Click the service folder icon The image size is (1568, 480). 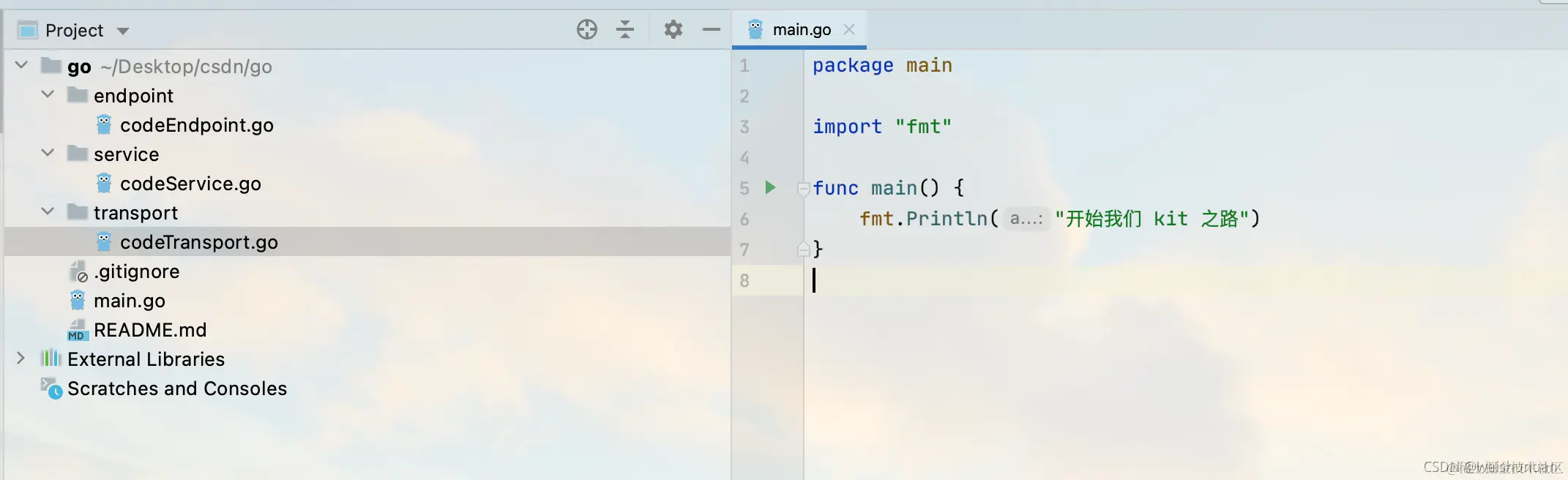pos(78,153)
